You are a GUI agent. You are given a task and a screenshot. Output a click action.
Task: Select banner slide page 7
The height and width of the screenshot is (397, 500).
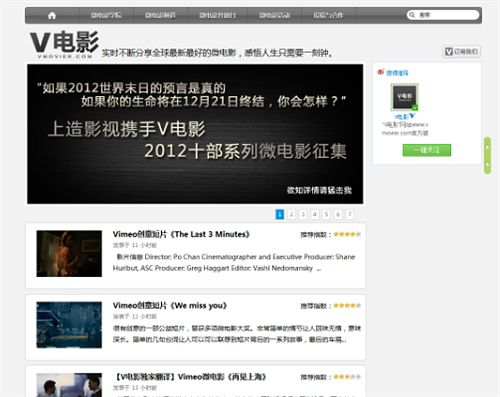[350, 214]
